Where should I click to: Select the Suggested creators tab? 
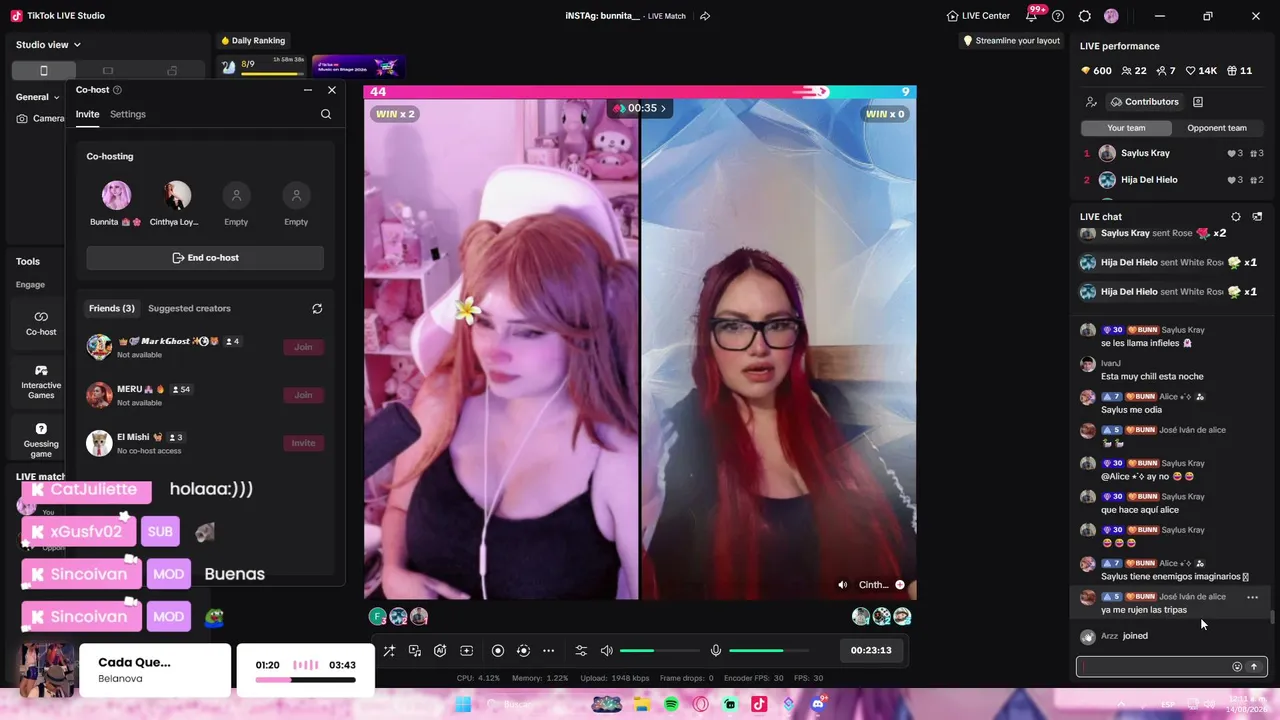click(x=189, y=308)
